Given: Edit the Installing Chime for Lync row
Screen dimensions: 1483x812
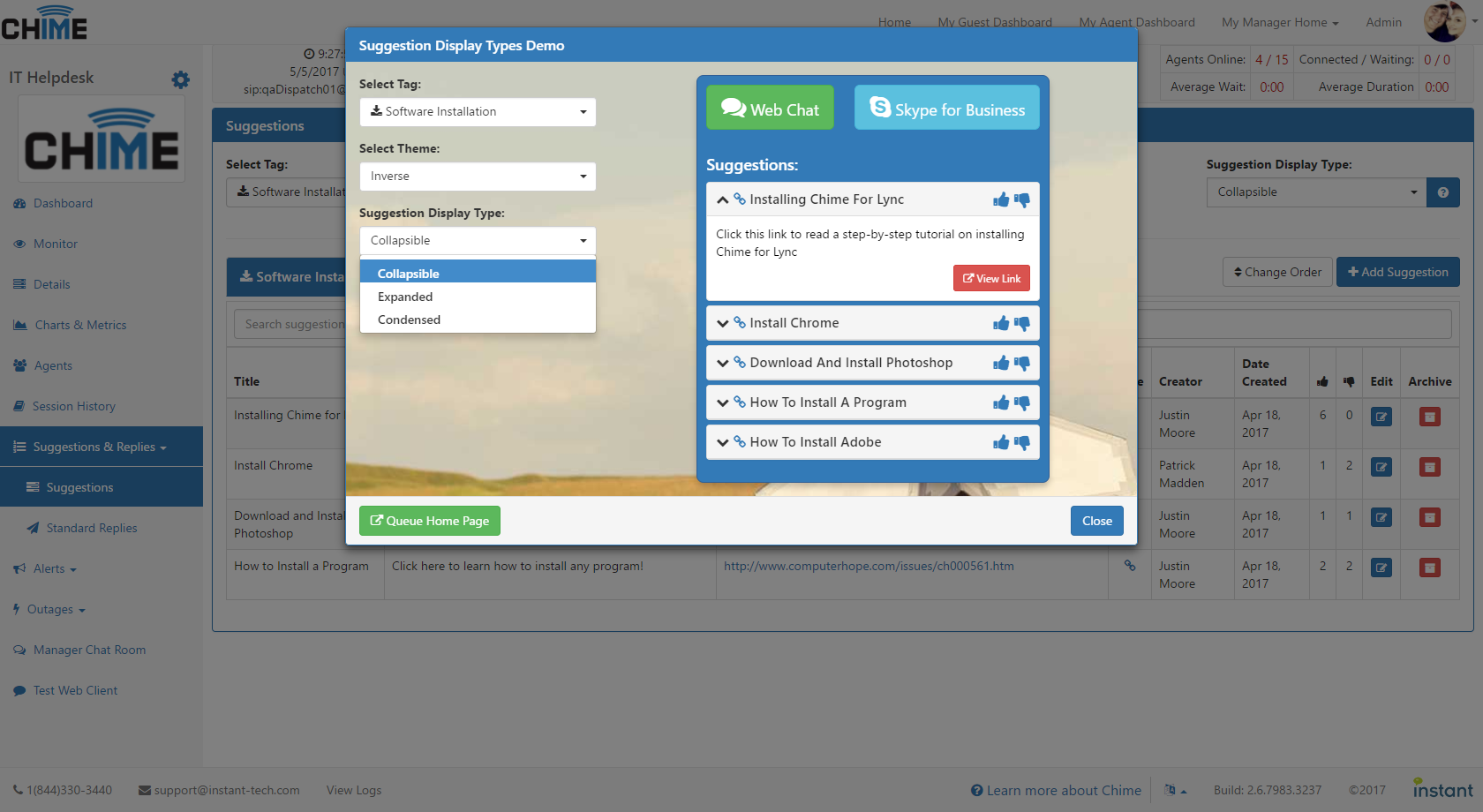Looking at the screenshot, I should pyautogui.click(x=1381, y=417).
